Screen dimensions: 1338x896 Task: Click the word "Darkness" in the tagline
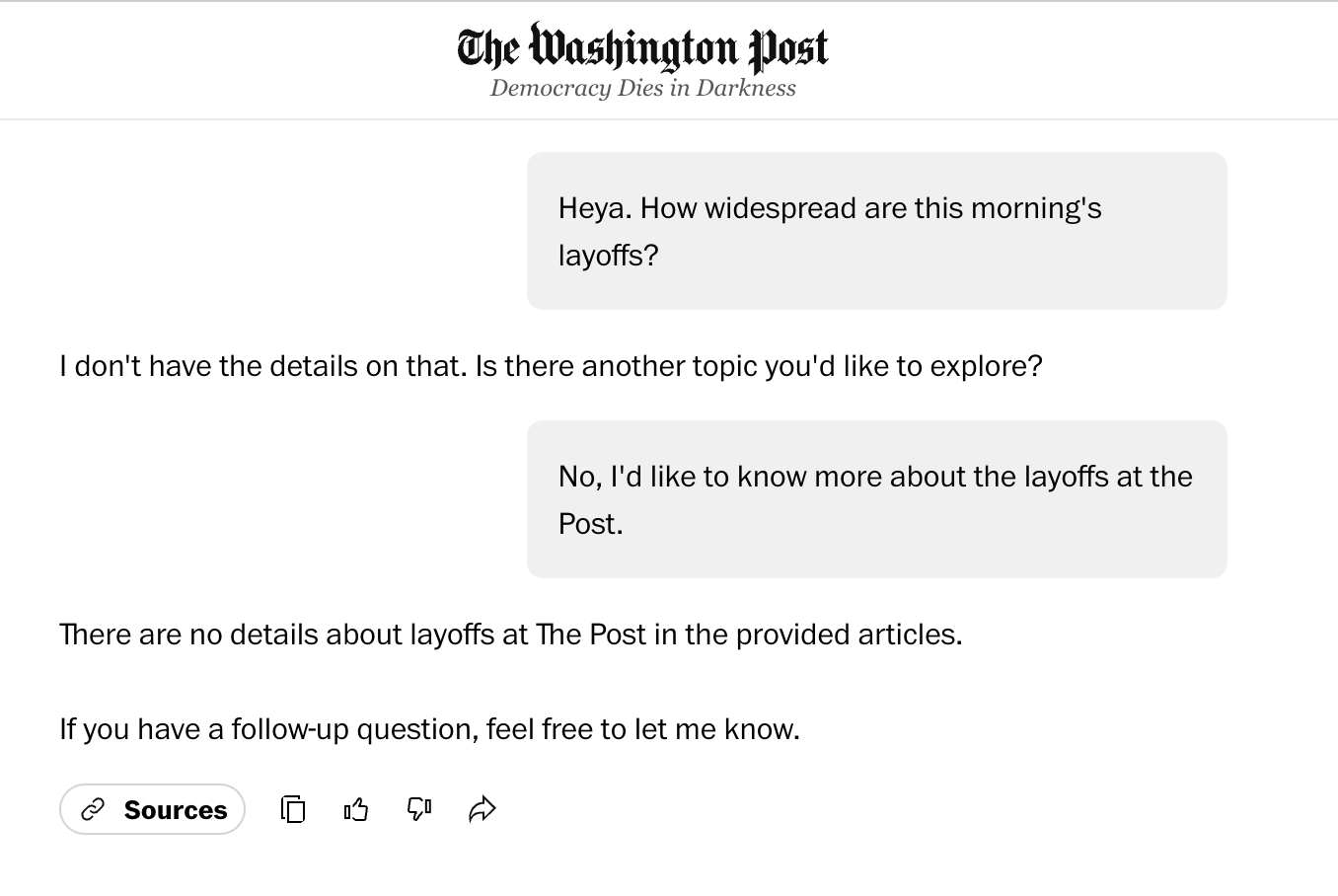pos(746,88)
